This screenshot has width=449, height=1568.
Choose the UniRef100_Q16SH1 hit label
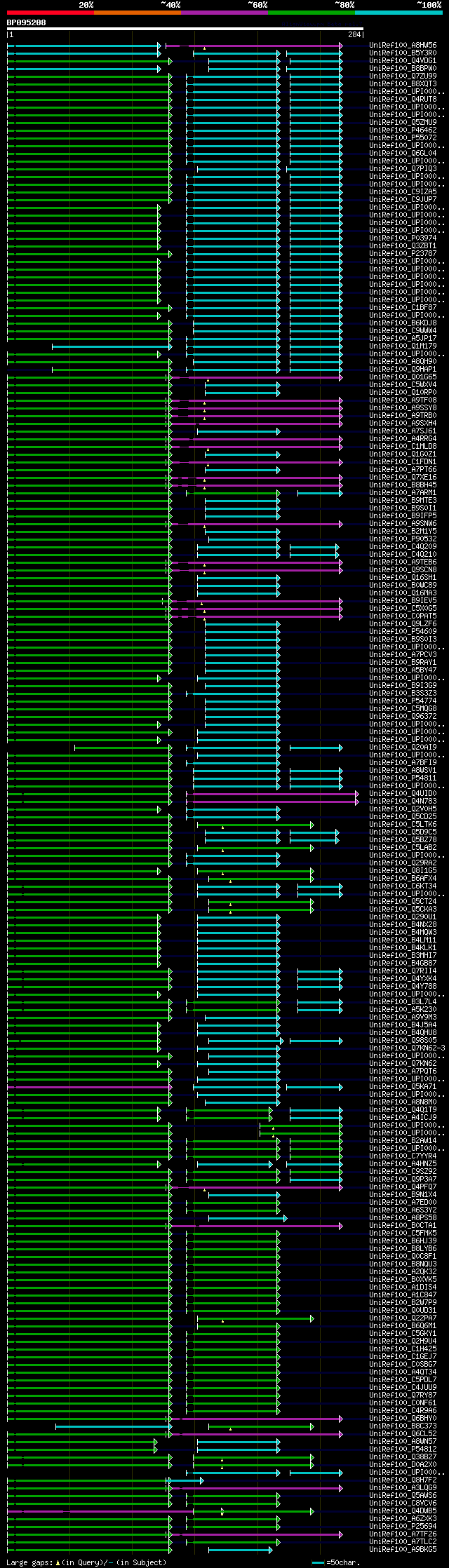[403, 577]
